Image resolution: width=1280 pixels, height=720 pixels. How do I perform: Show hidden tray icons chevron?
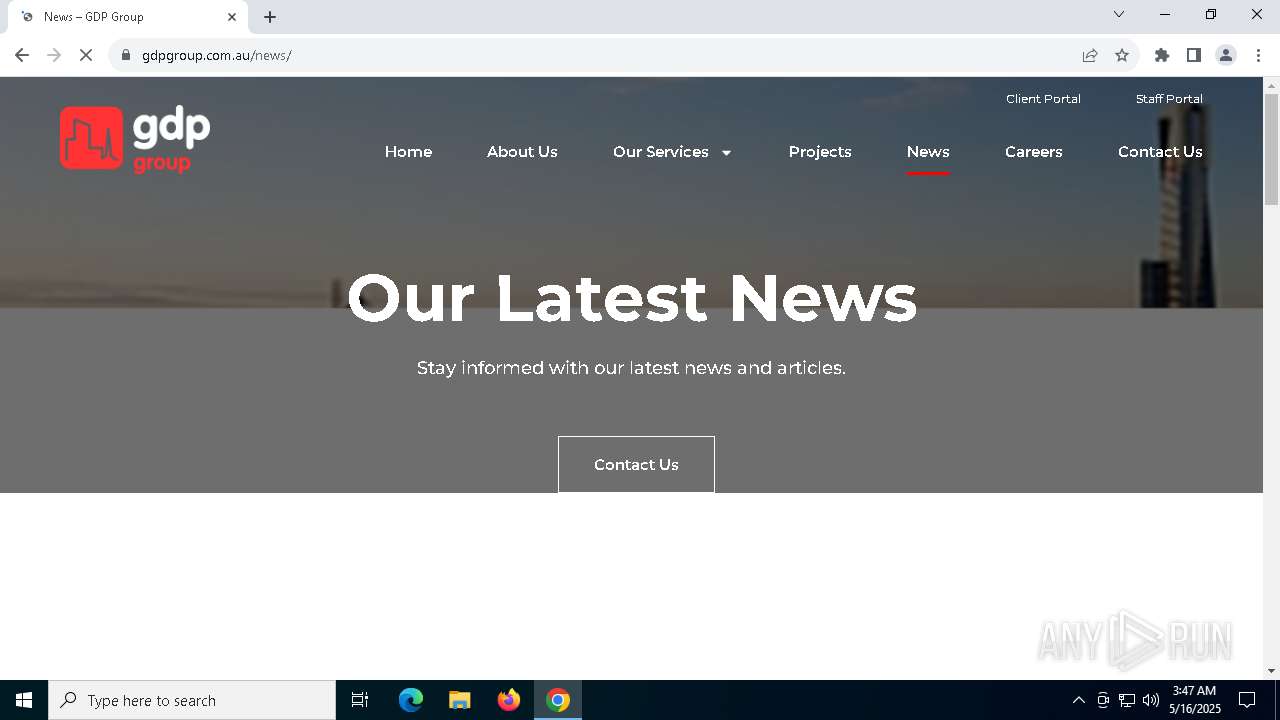pyautogui.click(x=1078, y=700)
